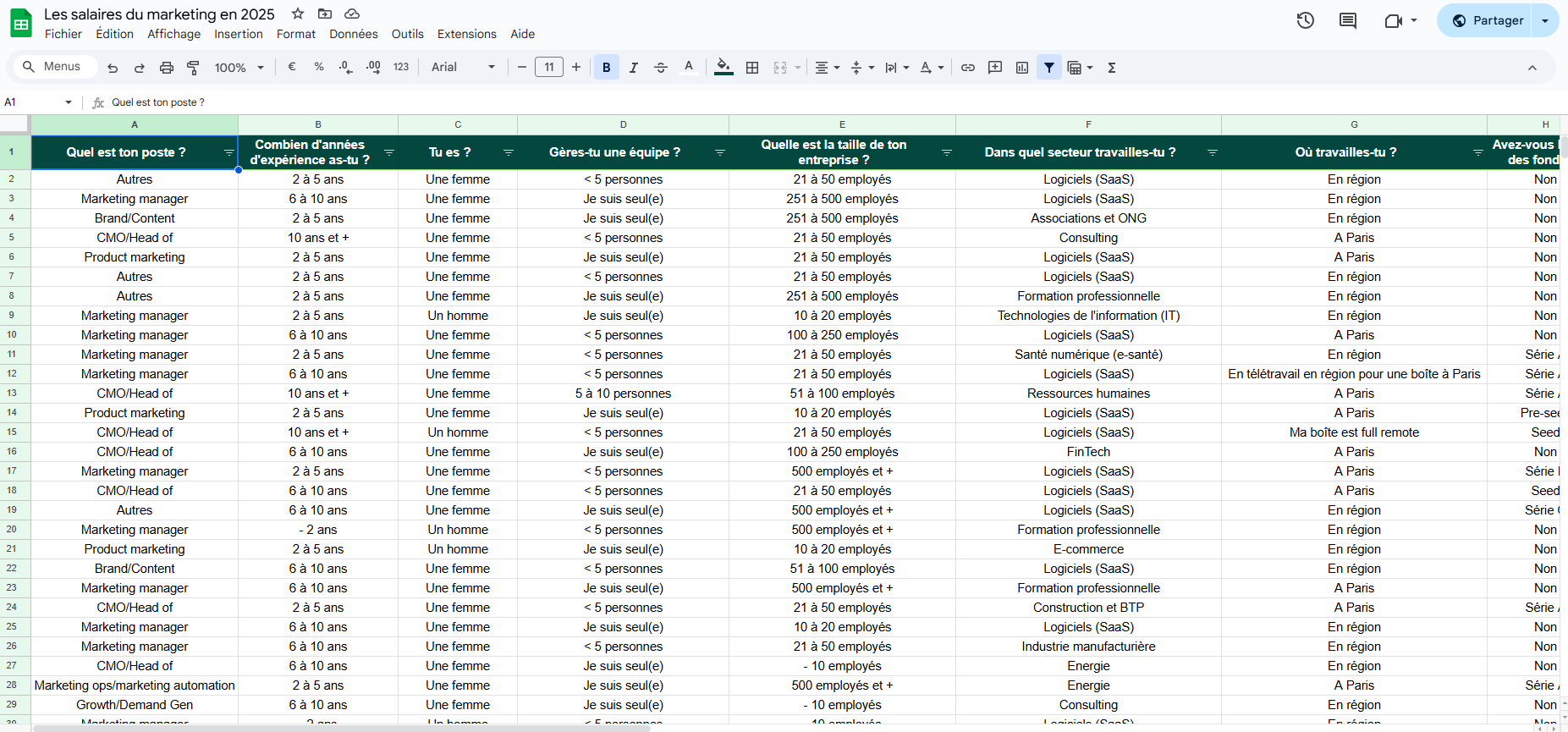Open the Données menu
The height and width of the screenshot is (732, 1568).
point(354,34)
